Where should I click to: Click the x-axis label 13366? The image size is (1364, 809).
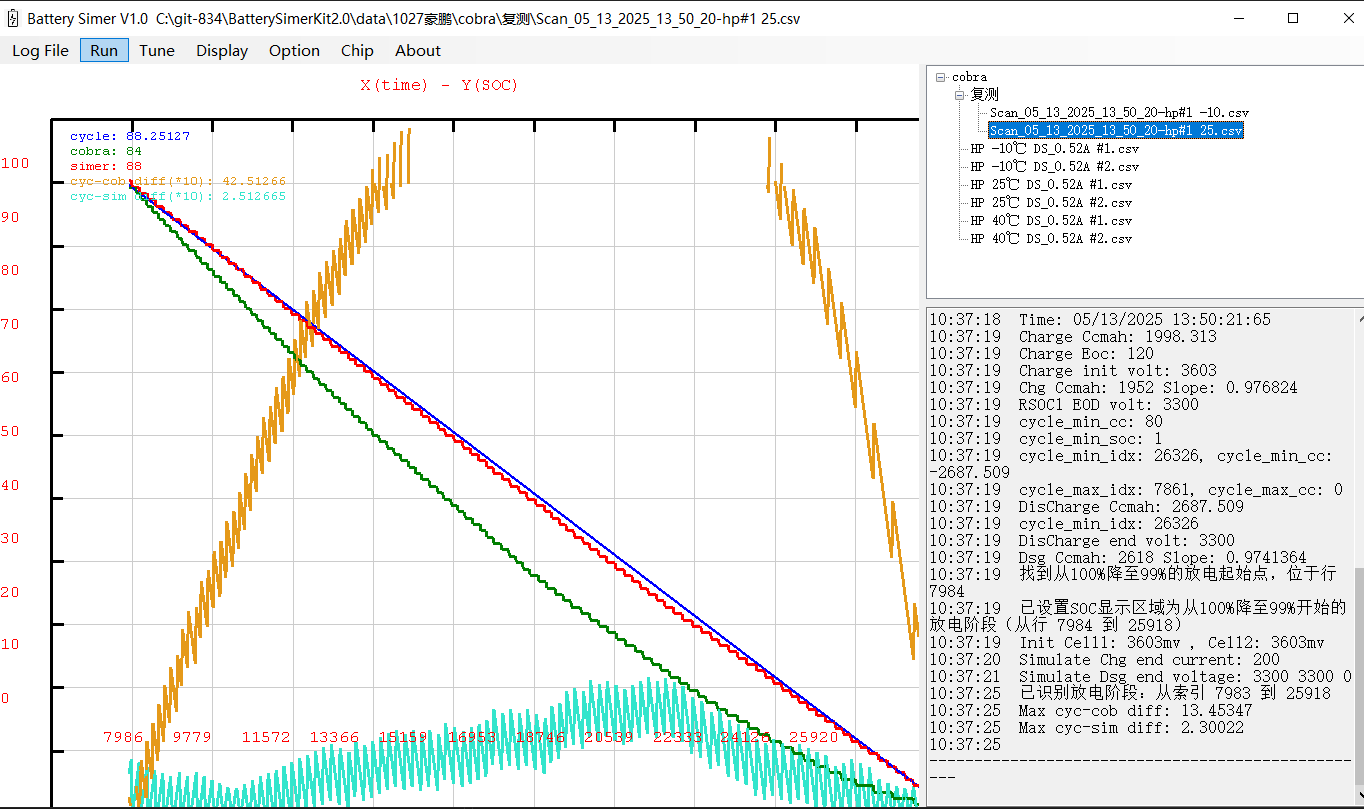click(x=334, y=737)
